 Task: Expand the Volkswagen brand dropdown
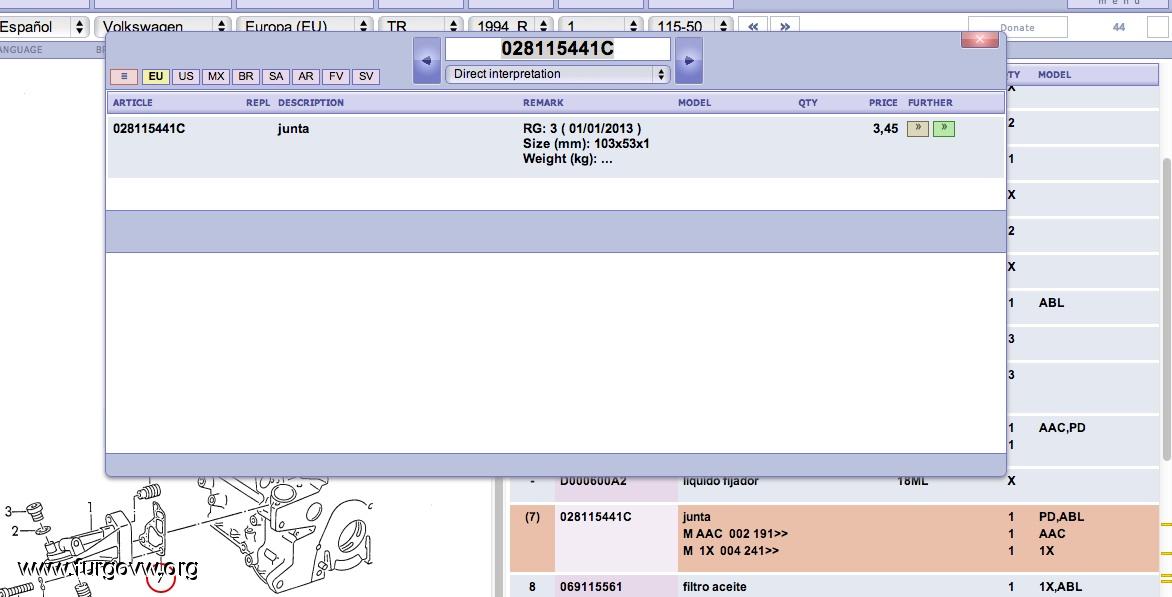163,27
